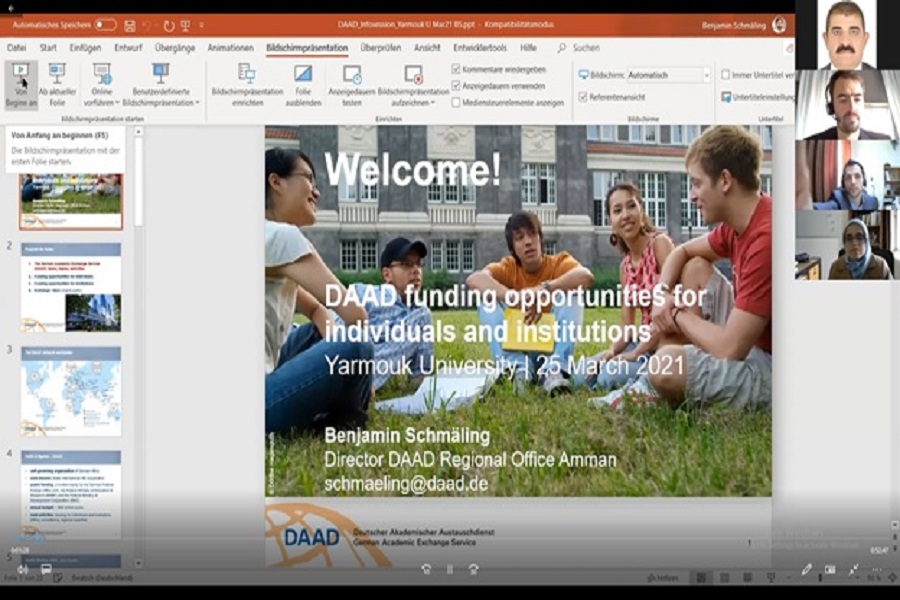900x600 pixels.
Task: Click the video rewind button
Action: pos(426,569)
